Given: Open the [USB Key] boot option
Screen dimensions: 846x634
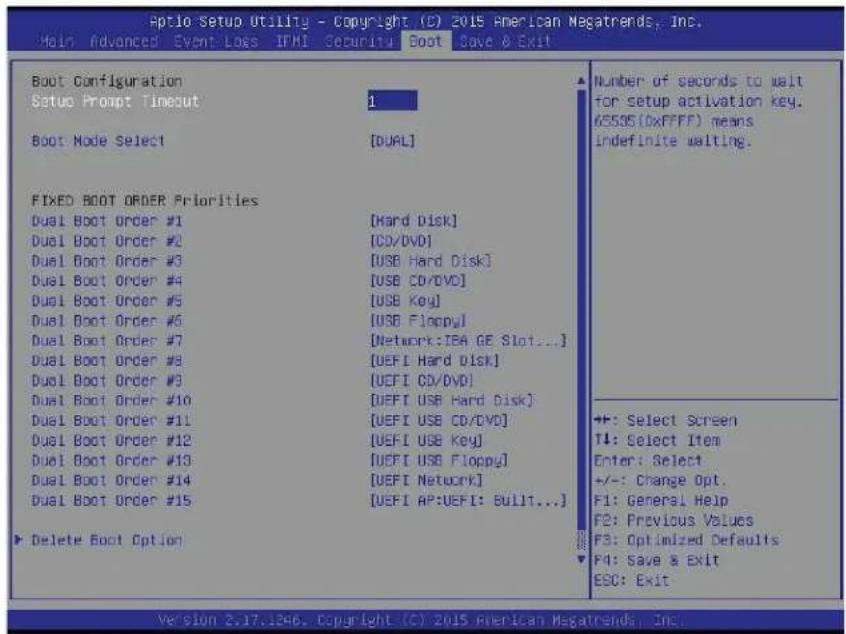Looking at the screenshot, I should pyautogui.click(x=405, y=301).
